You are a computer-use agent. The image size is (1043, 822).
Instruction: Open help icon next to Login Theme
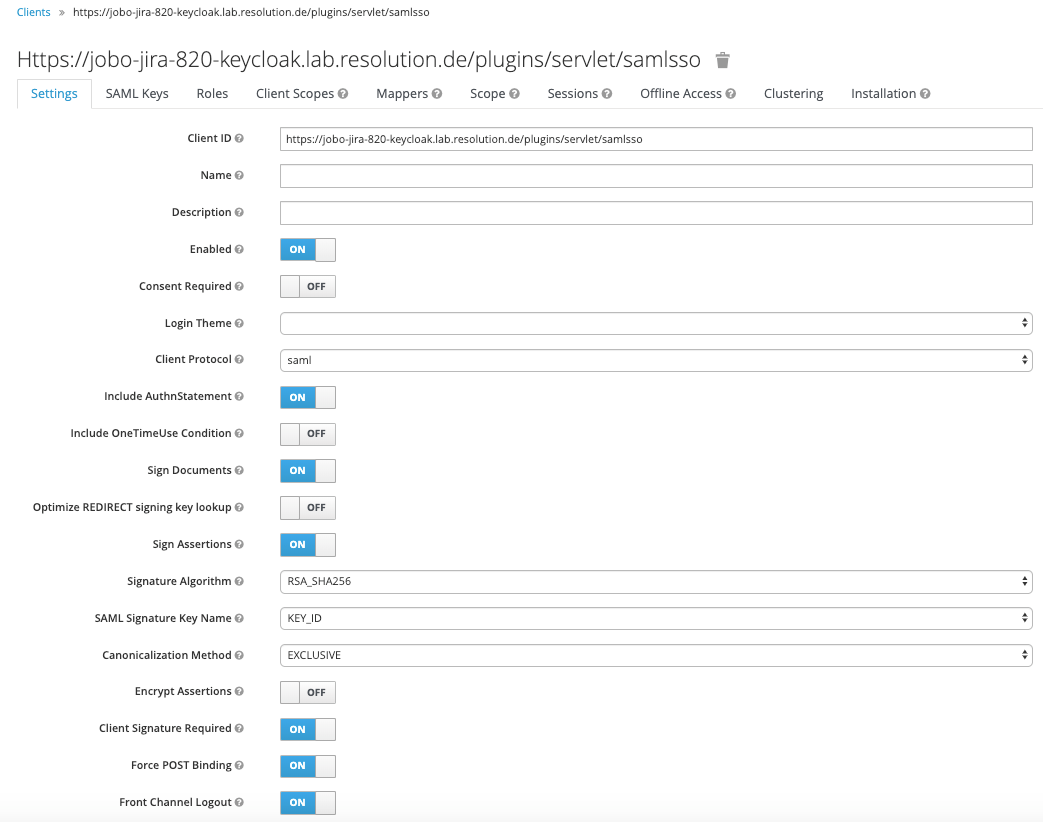[x=239, y=323]
